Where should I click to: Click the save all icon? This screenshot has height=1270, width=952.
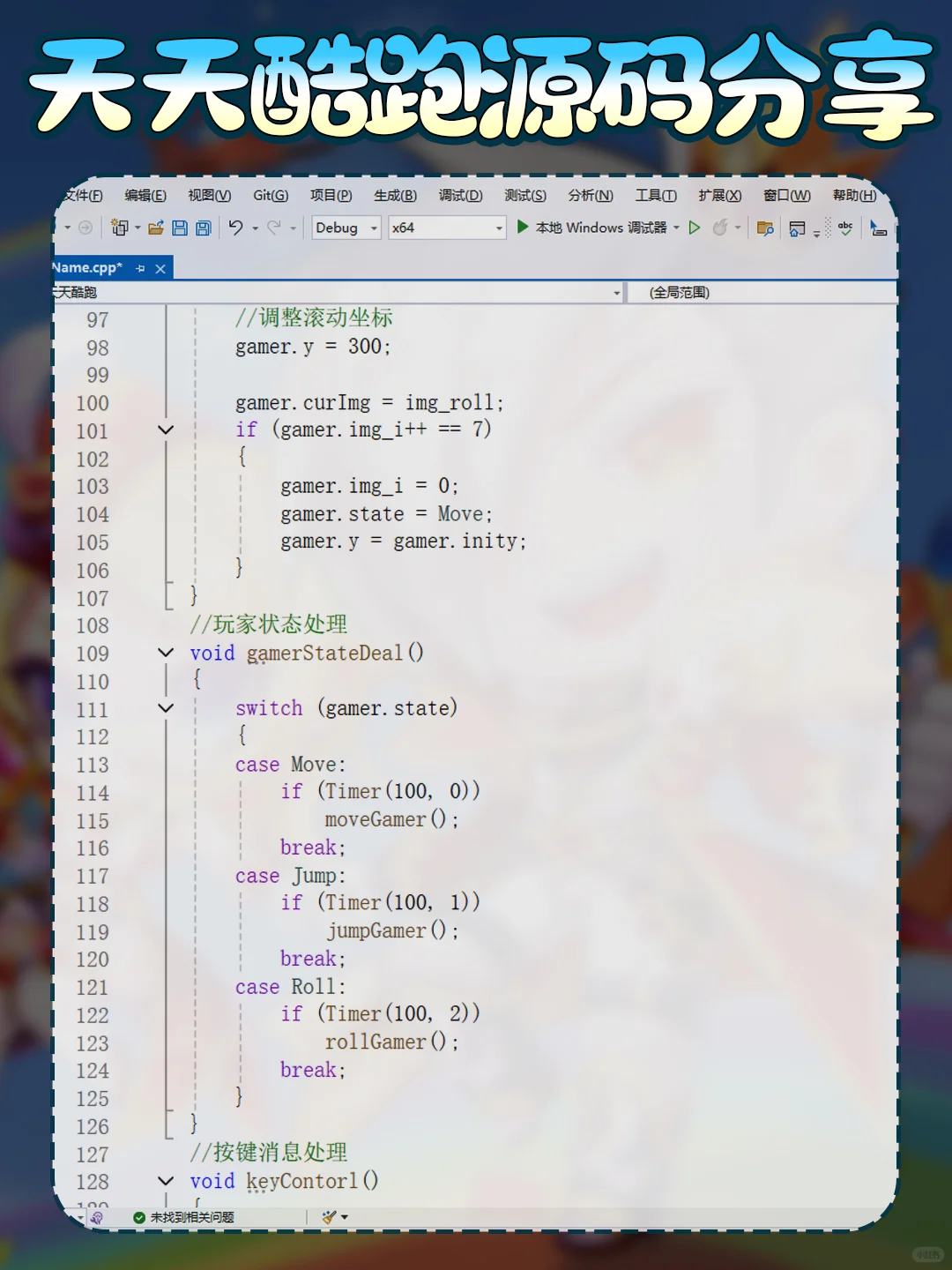(x=204, y=228)
